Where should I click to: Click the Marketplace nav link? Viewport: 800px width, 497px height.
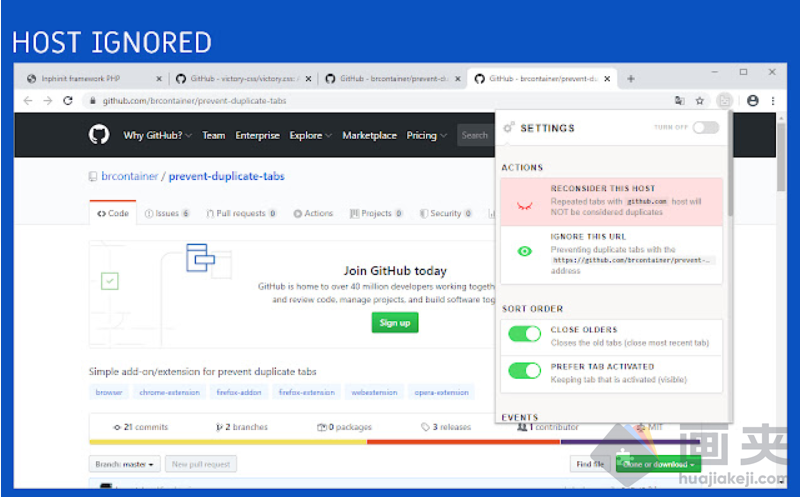[369, 135]
